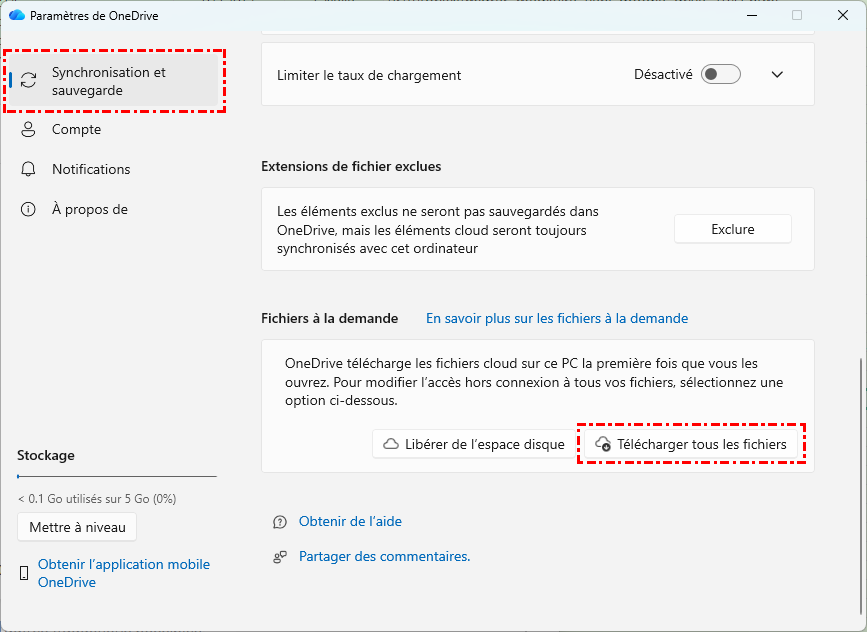Open the Partager des commentaires link
867x632 pixels.
(x=384, y=556)
